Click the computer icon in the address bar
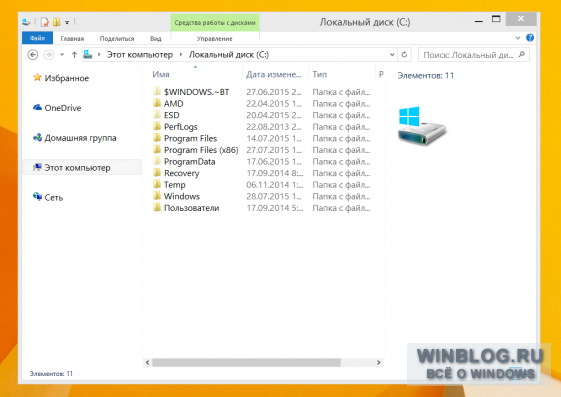 88,54
